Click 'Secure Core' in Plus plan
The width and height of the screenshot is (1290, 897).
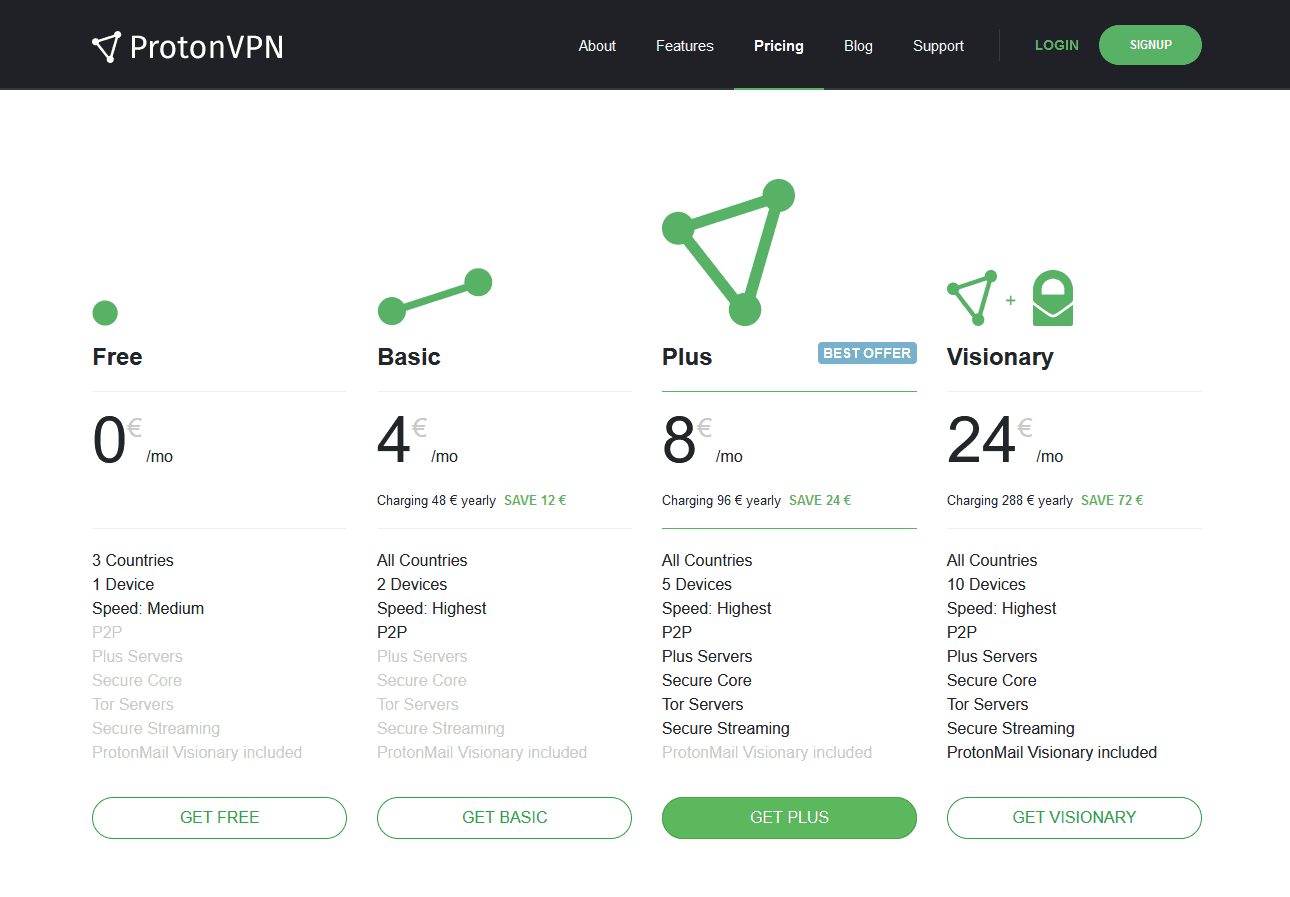(706, 680)
